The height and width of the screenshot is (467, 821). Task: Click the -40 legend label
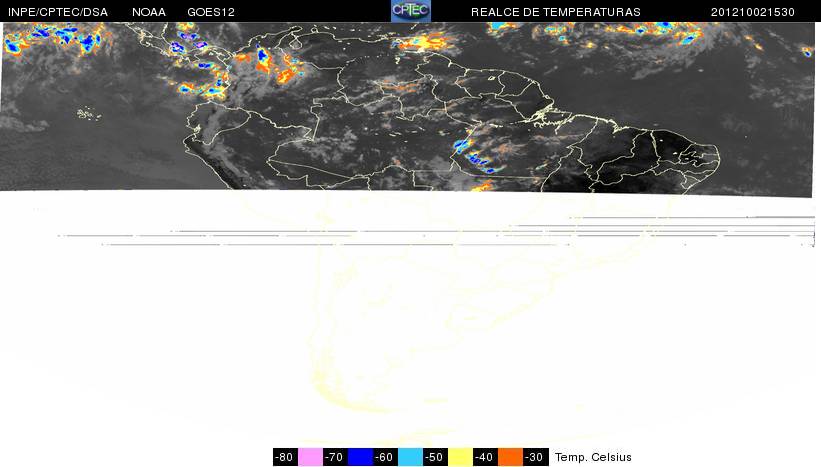[485, 457]
